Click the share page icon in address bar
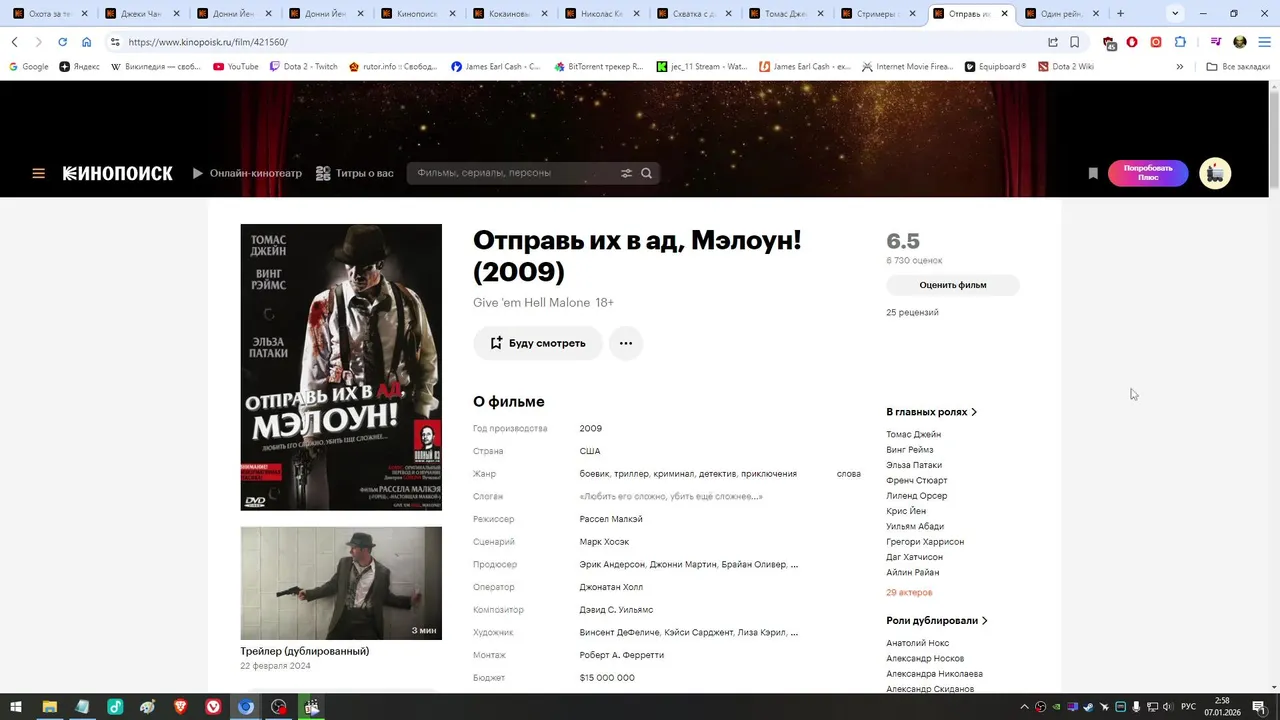Image resolution: width=1280 pixels, height=720 pixels. (x=1053, y=42)
